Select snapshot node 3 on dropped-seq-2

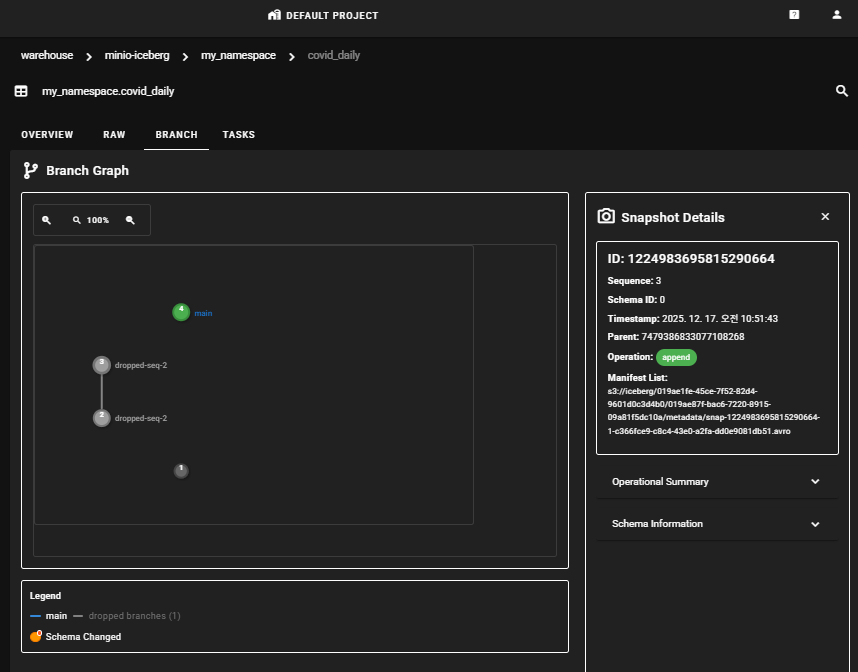coord(101,365)
